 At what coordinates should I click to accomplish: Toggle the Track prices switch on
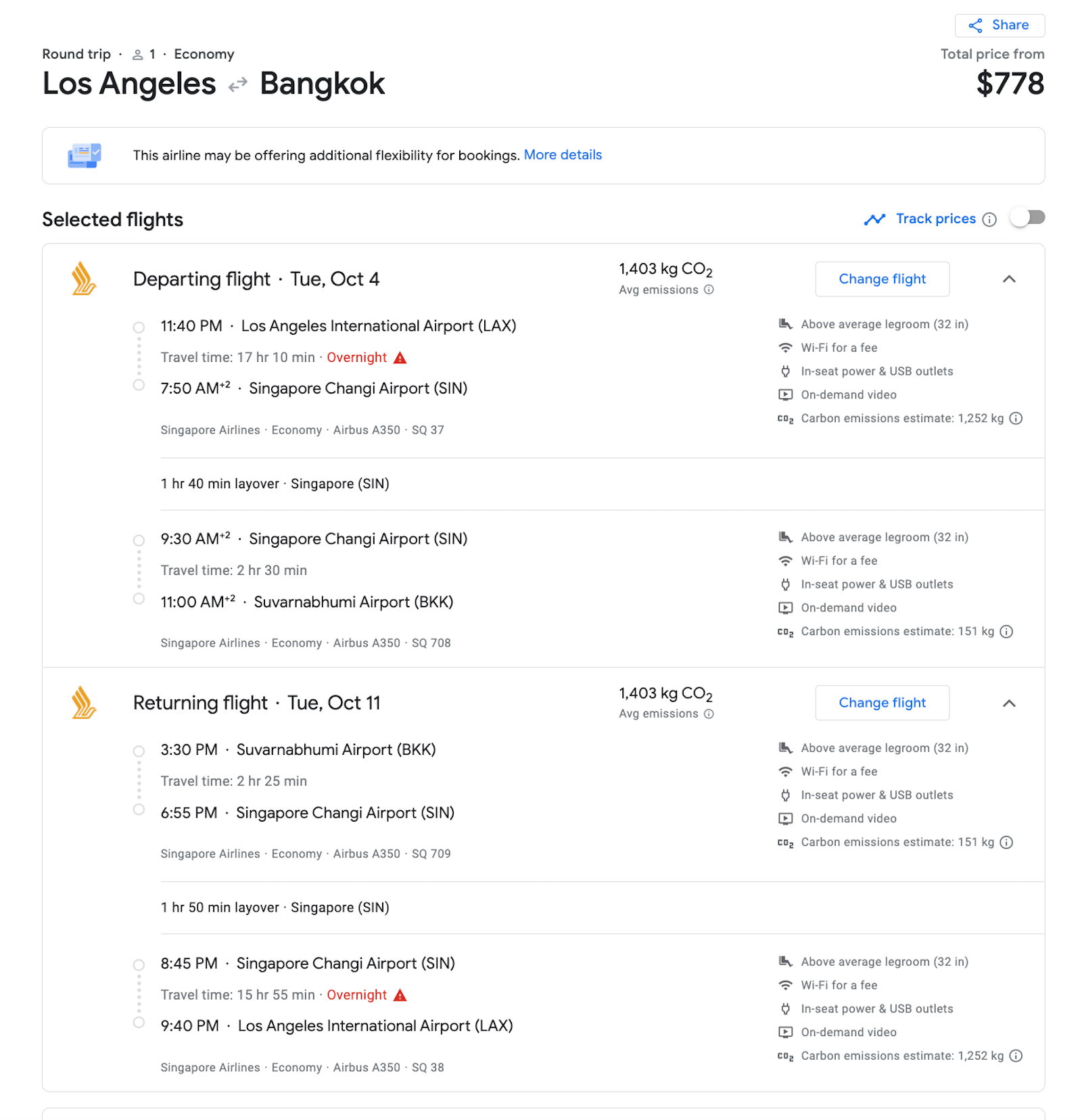pos(1028,218)
